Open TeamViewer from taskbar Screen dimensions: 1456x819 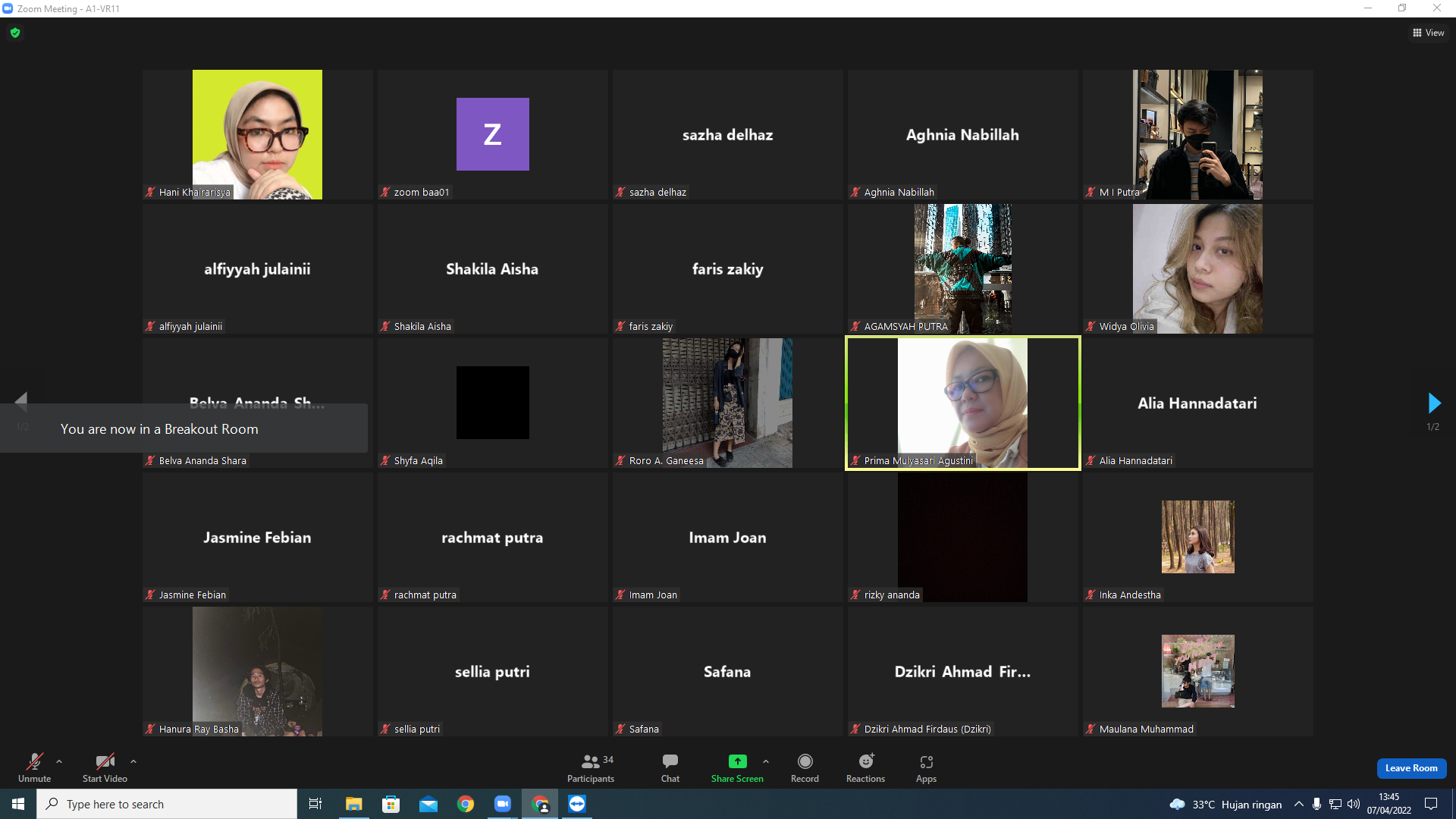[577, 804]
